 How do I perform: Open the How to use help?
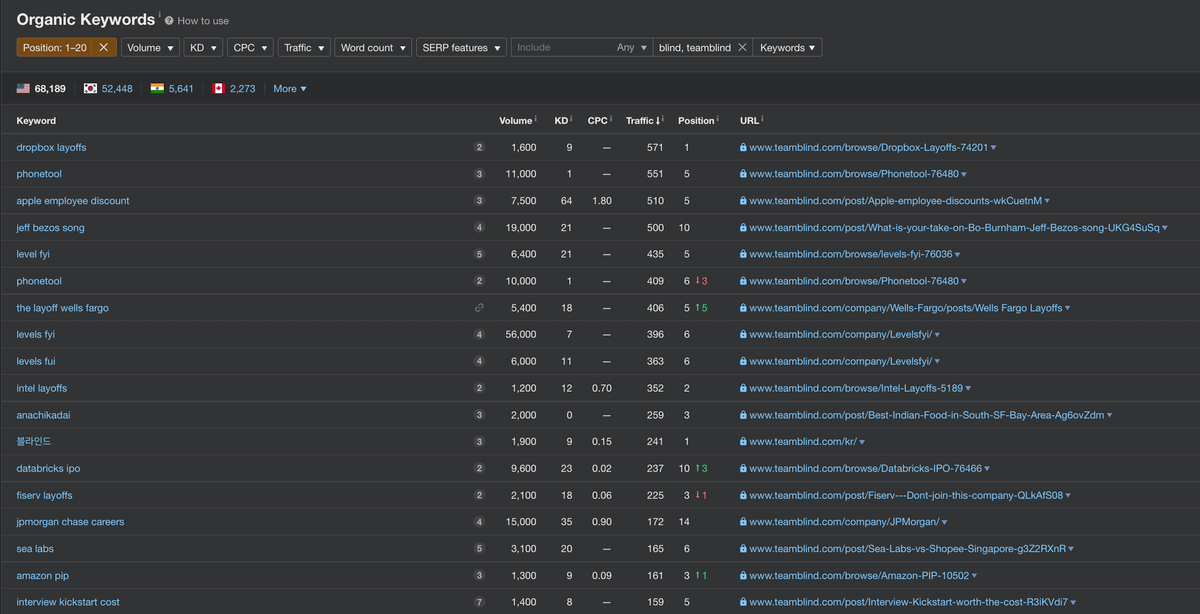point(203,21)
